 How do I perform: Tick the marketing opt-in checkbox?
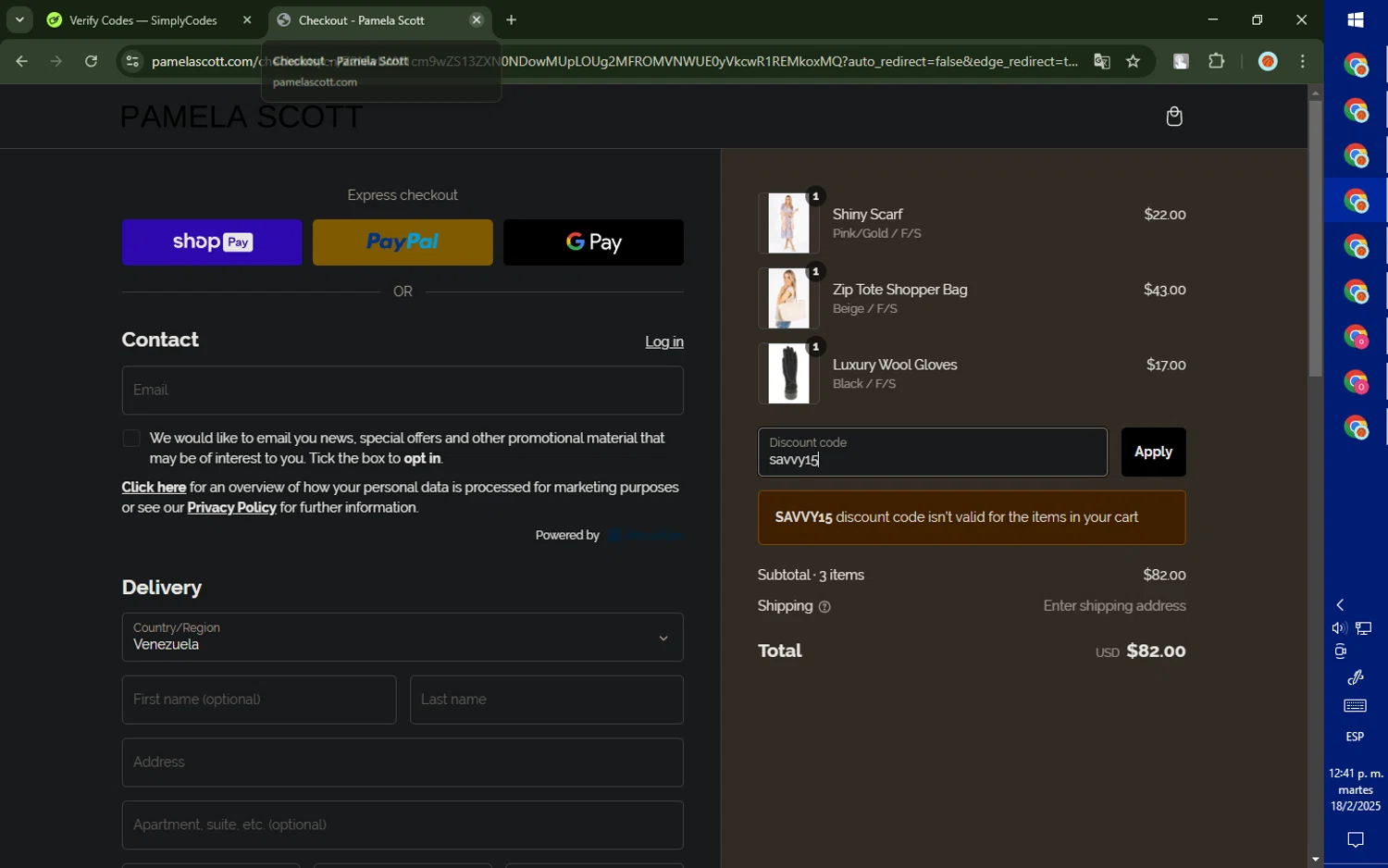(131, 439)
